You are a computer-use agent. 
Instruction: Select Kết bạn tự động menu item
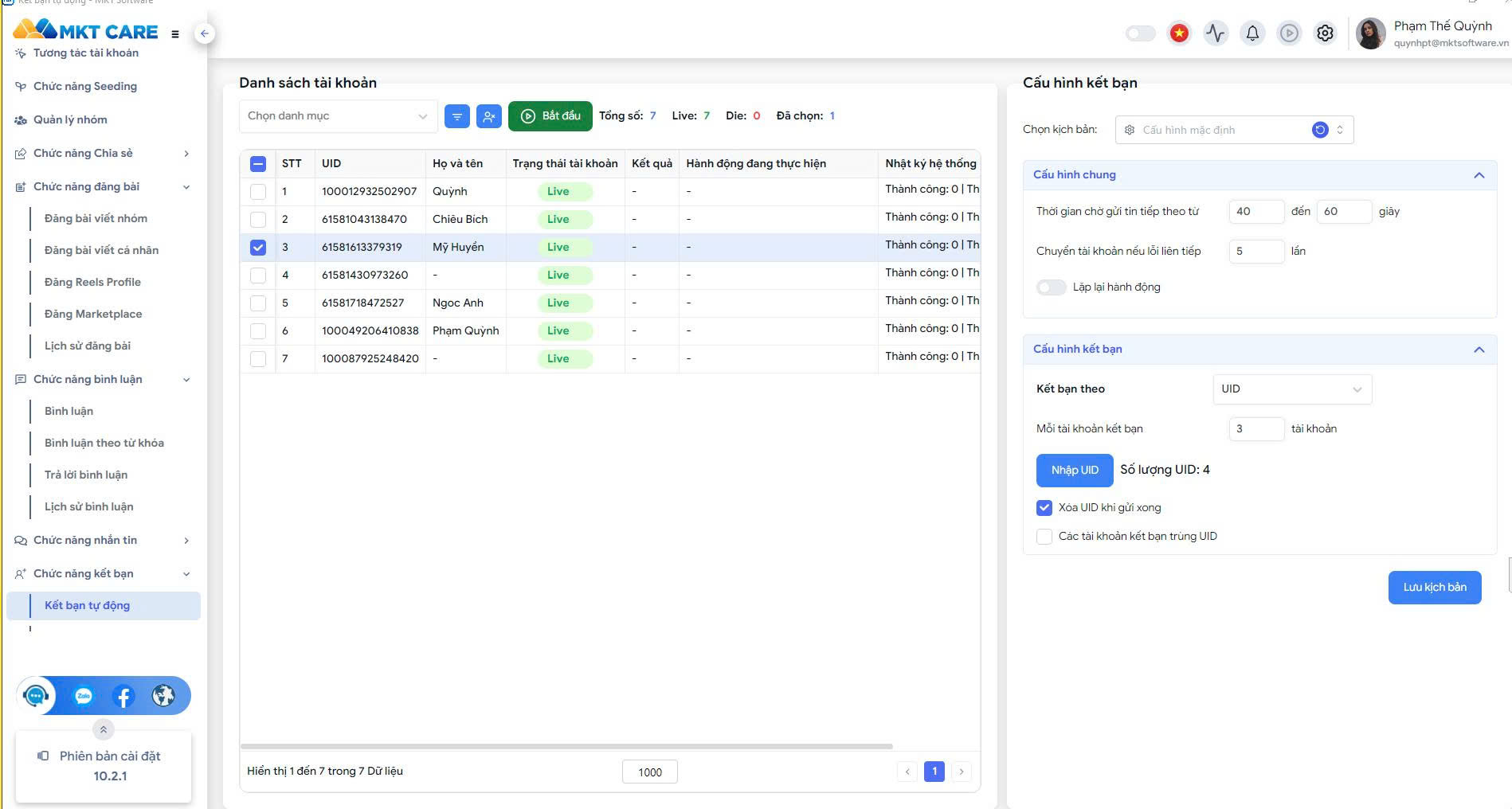click(x=104, y=606)
